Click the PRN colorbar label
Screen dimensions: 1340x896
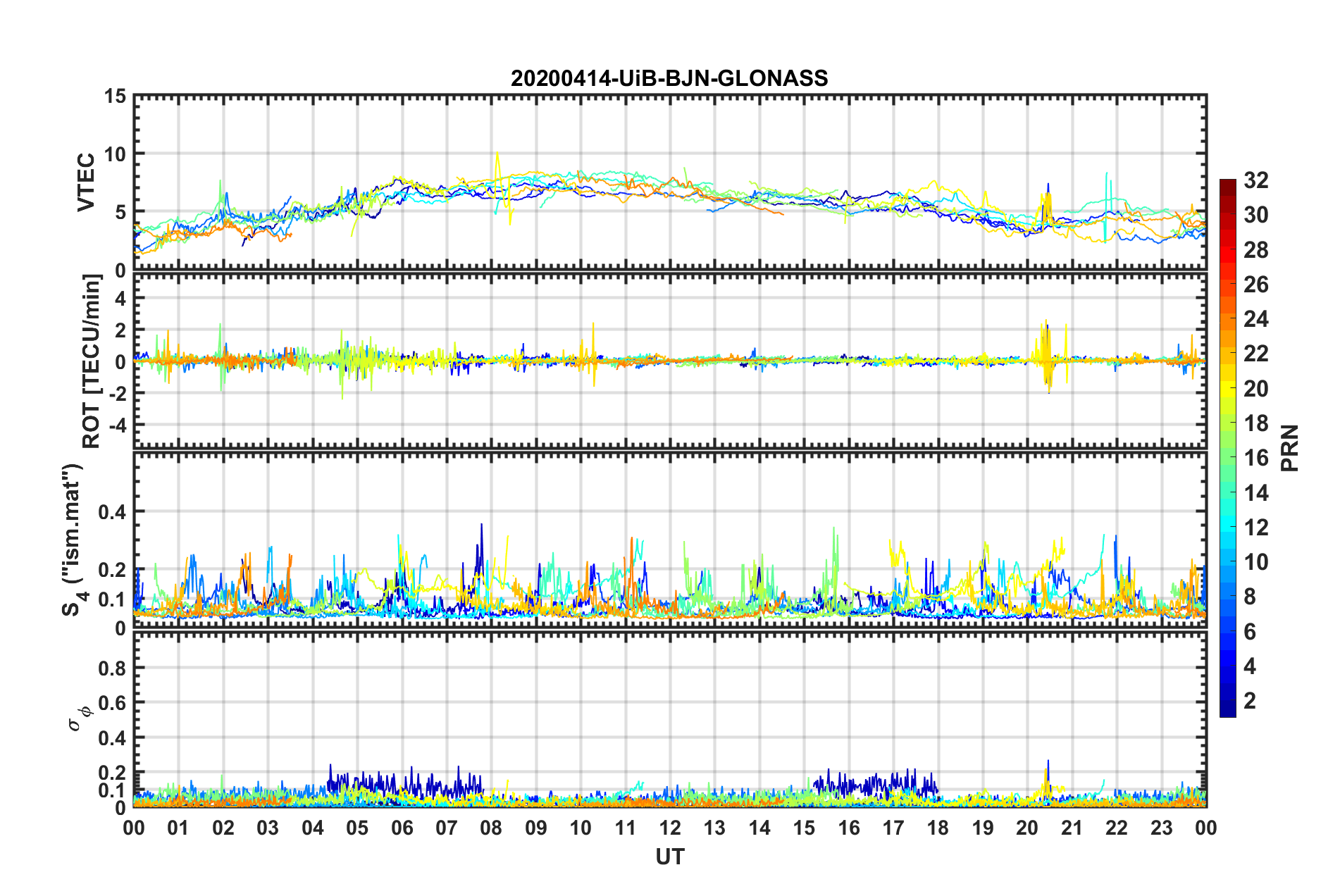tap(1290, 448)
